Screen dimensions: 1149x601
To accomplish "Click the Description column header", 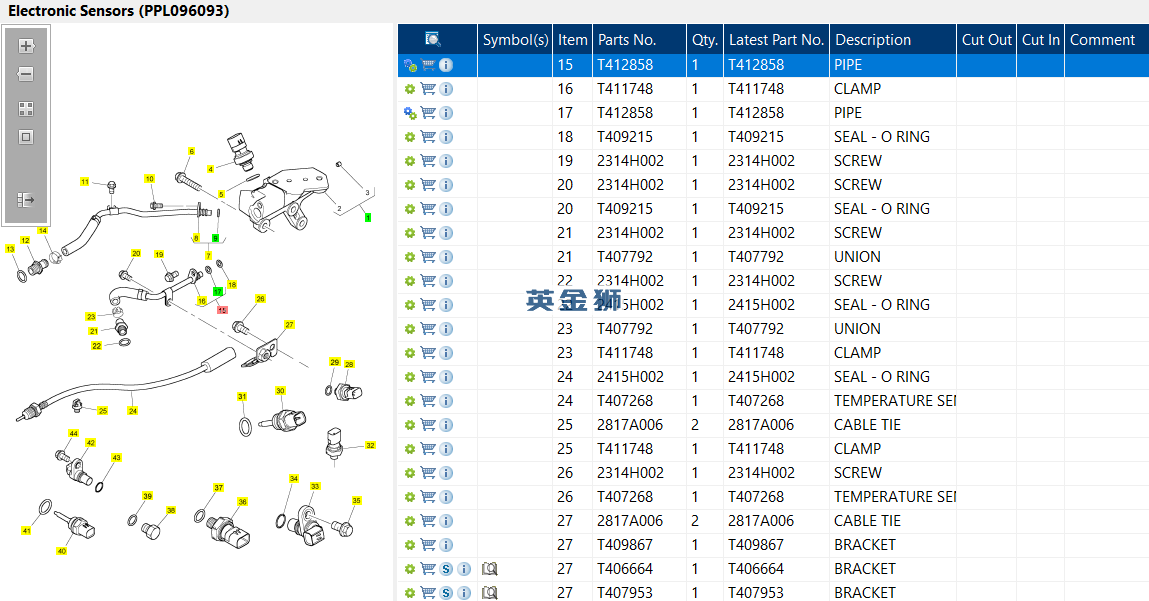I will (893, 40).
